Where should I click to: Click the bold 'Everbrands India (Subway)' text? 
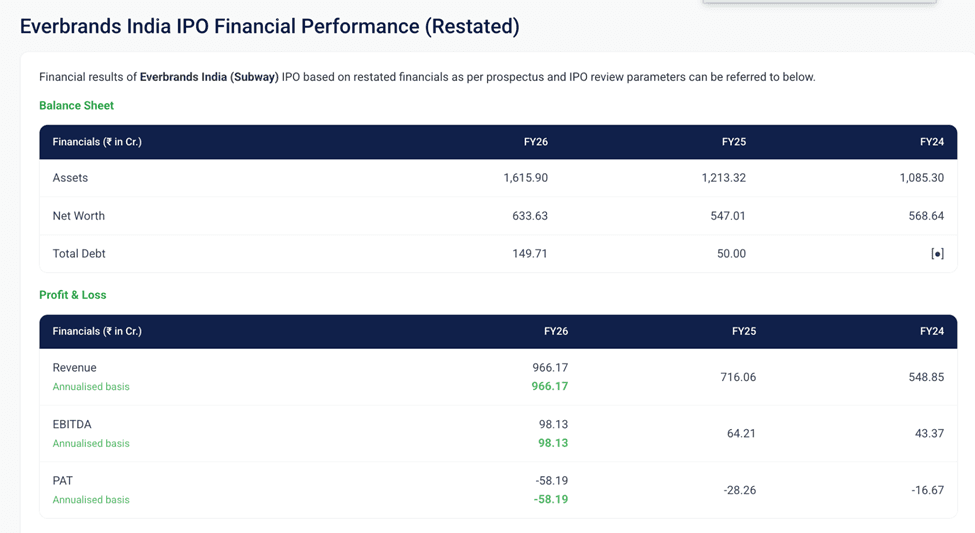tap(209, 77)
